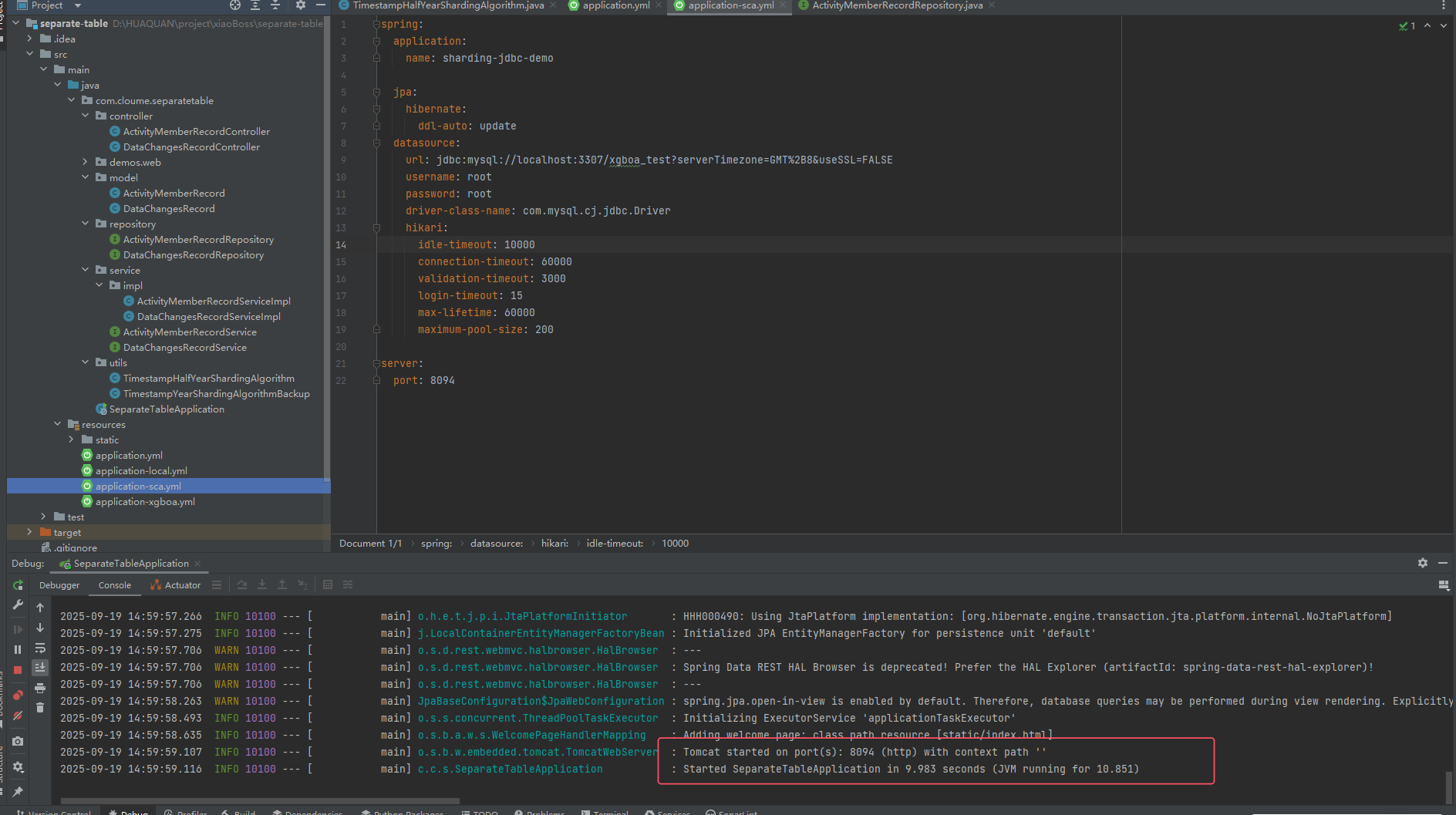Expand the target folder
1456x815 pixels.
[x=30, y=532]
